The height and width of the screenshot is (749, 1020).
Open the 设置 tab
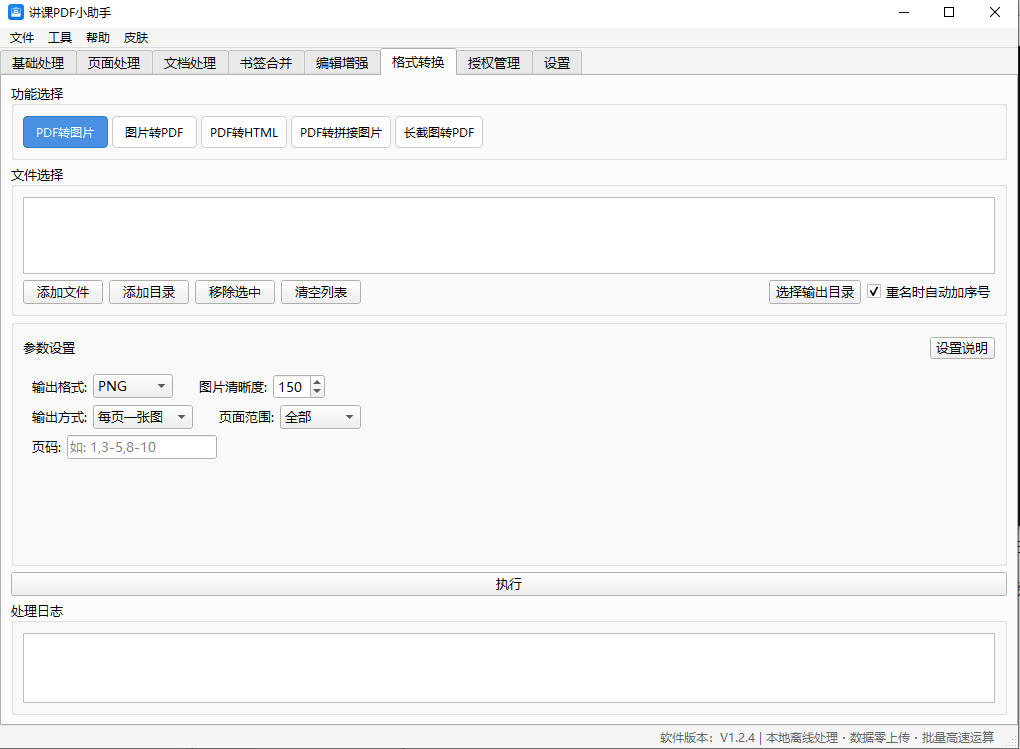(557, 63)
